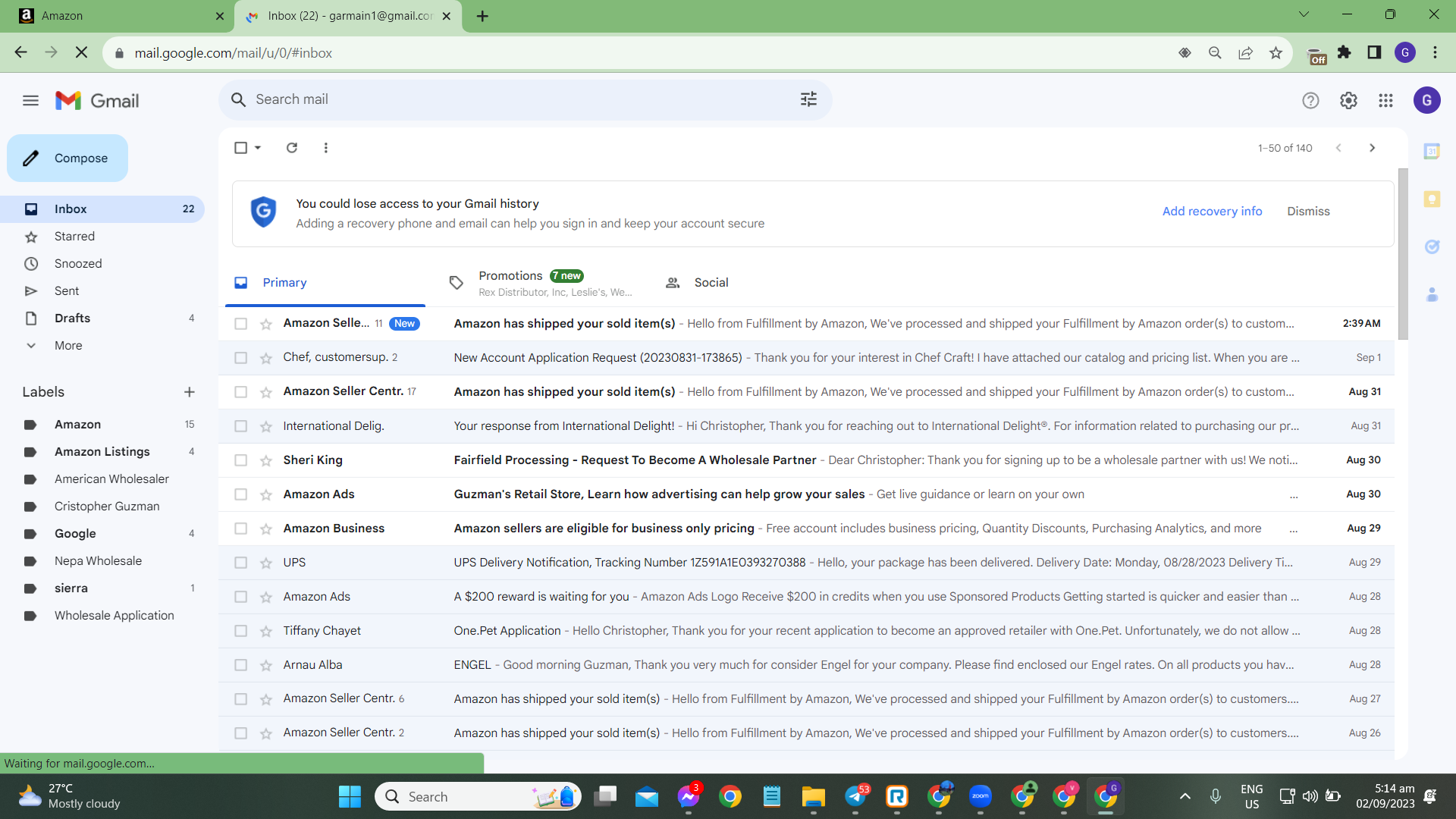1456x819 pixels.
Task: Open Gmail settings gear icon
Action: 1348,100
